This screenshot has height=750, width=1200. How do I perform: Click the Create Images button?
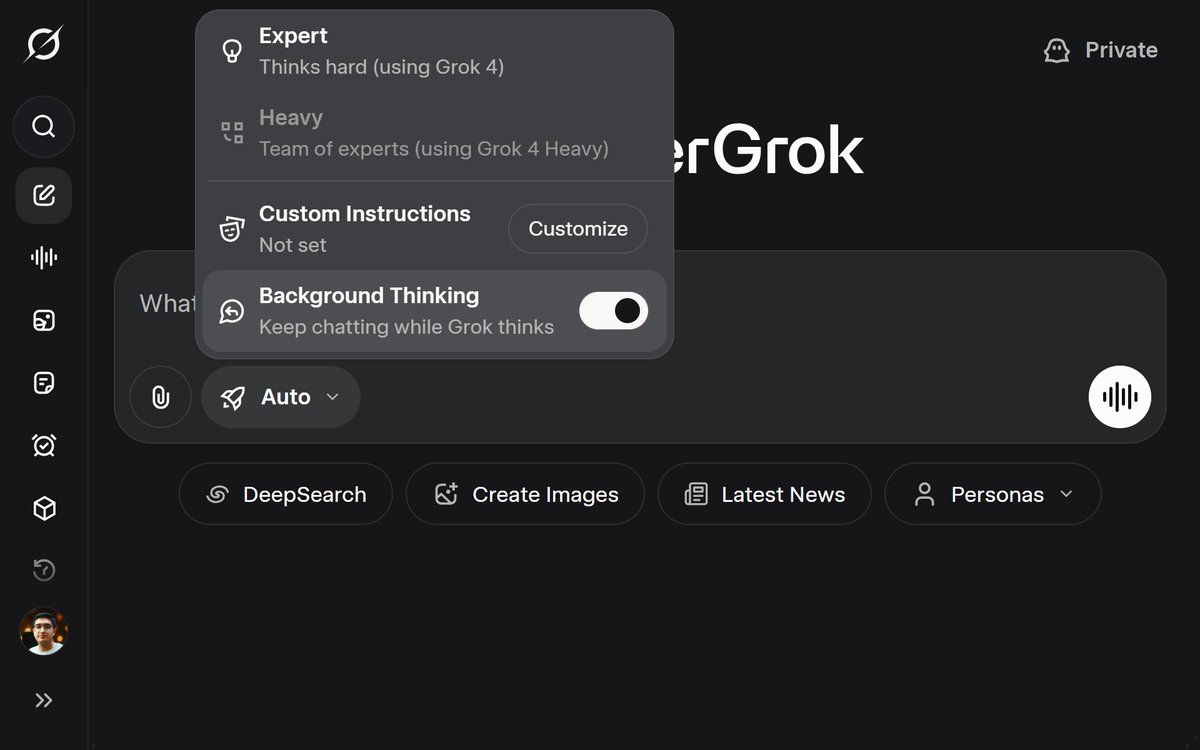[x=525, y=494]
